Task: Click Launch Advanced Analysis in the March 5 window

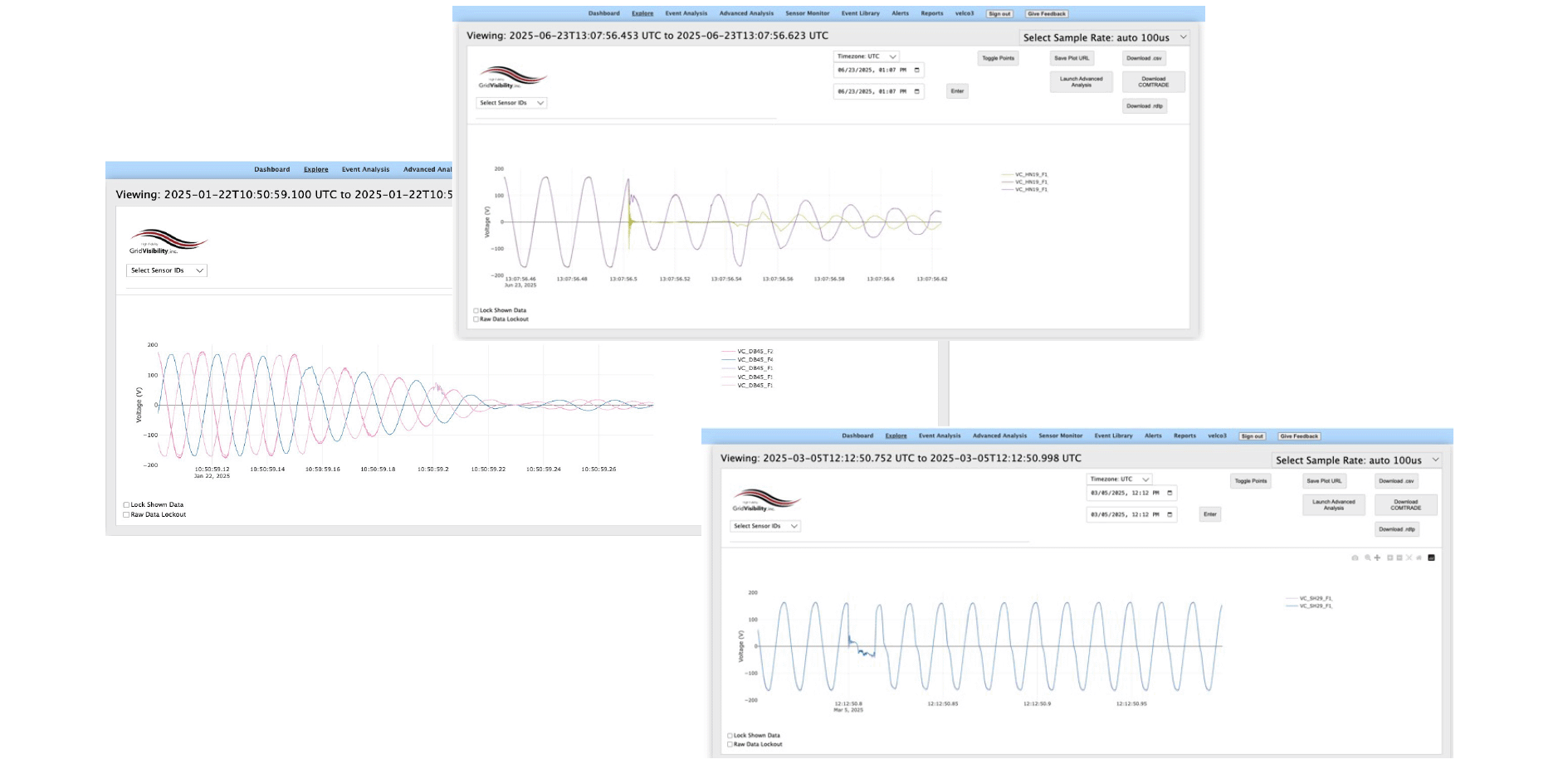Action: click(1333, 504)
